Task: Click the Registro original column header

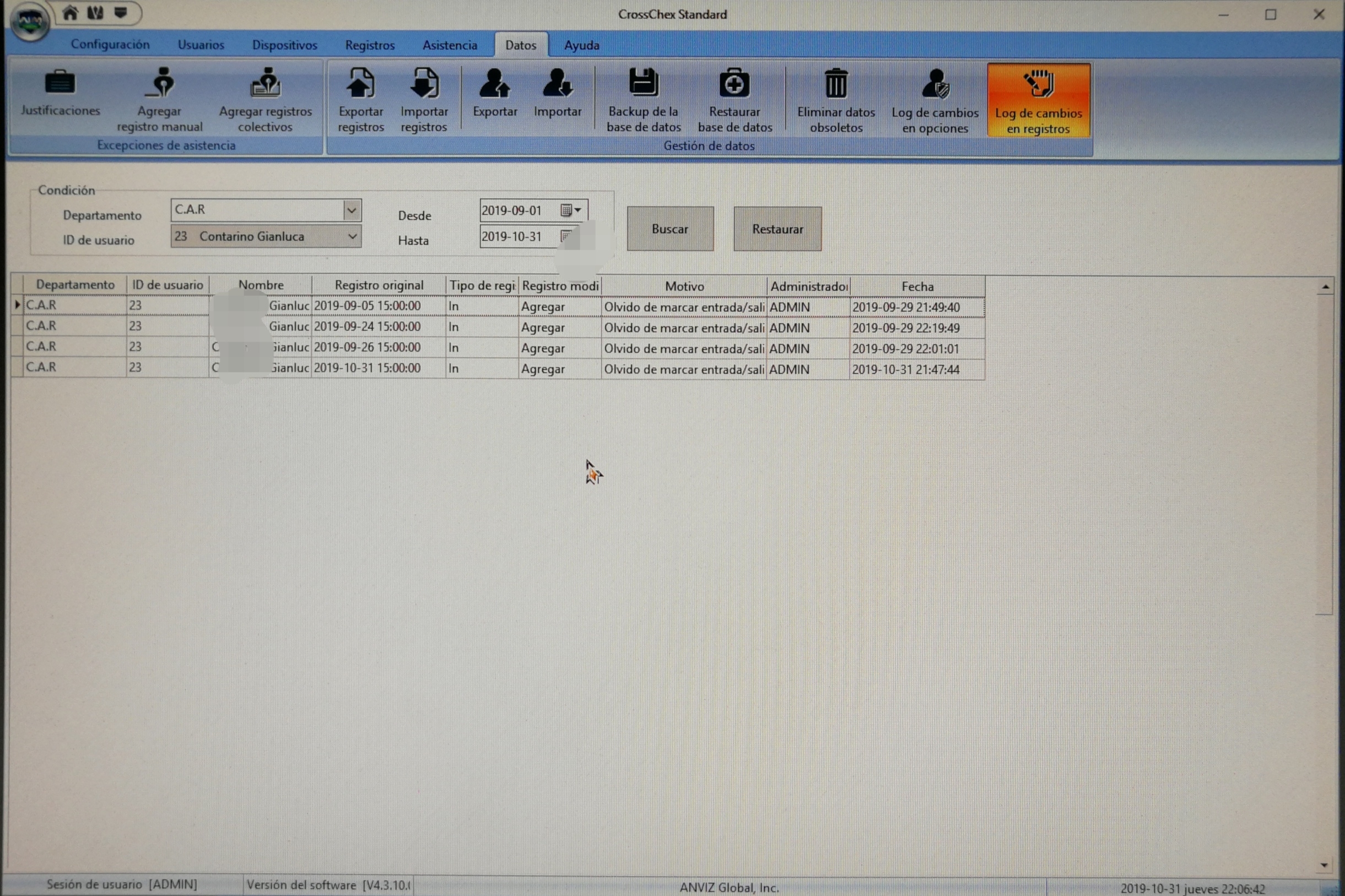Action: coord(379,285)
